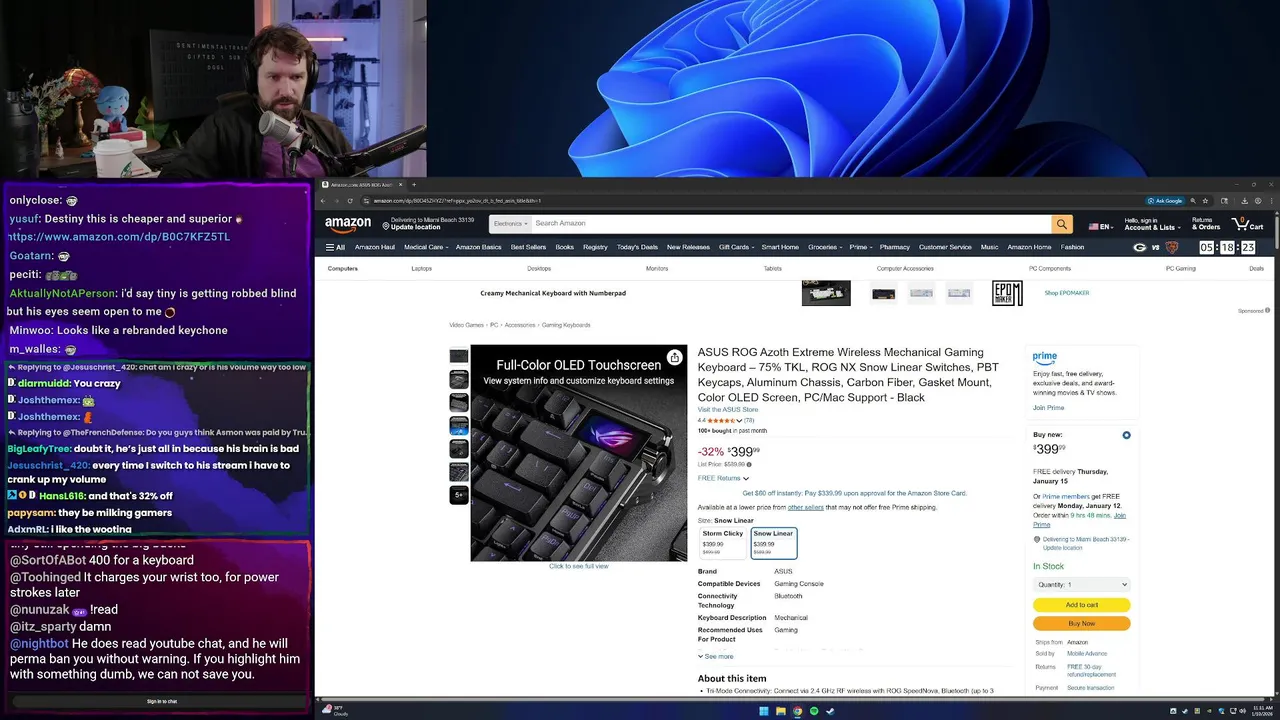Open the Electronics search category dropdown
The height and width of the screenshot is (720, 1280).
point(510,224)
